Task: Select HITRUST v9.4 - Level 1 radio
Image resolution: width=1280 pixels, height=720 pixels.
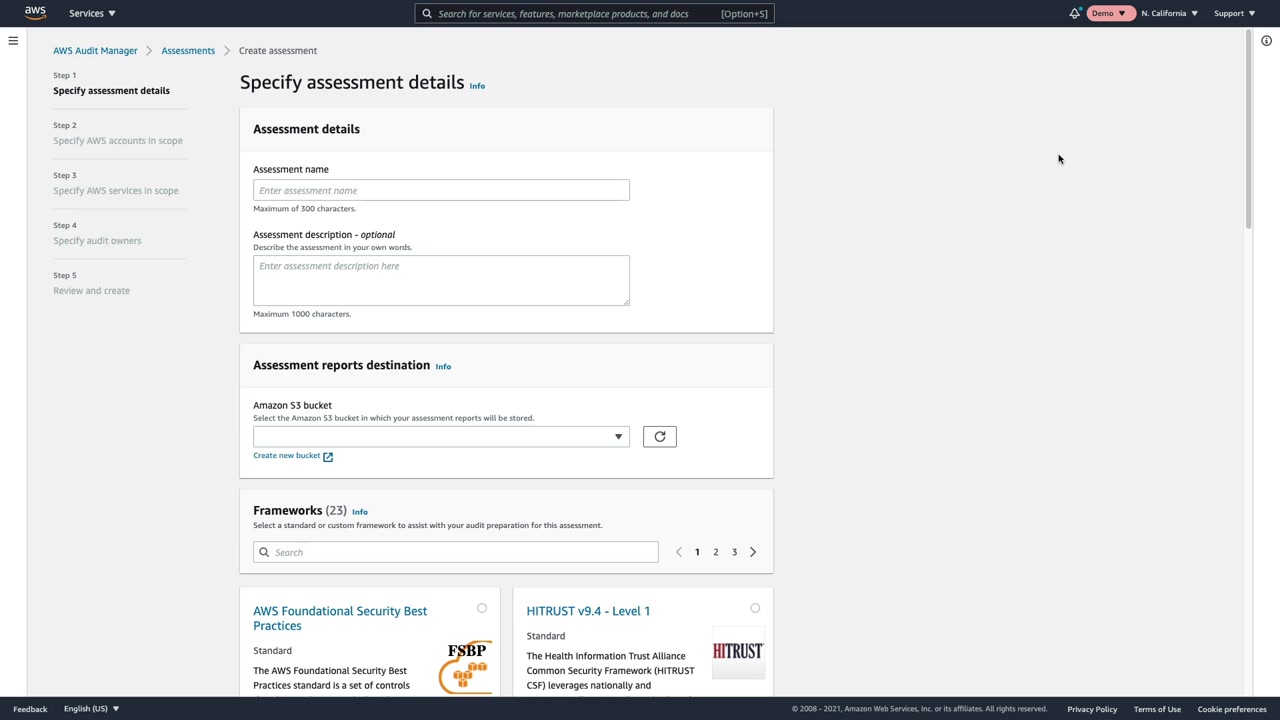Action: (x=755, y=608)
